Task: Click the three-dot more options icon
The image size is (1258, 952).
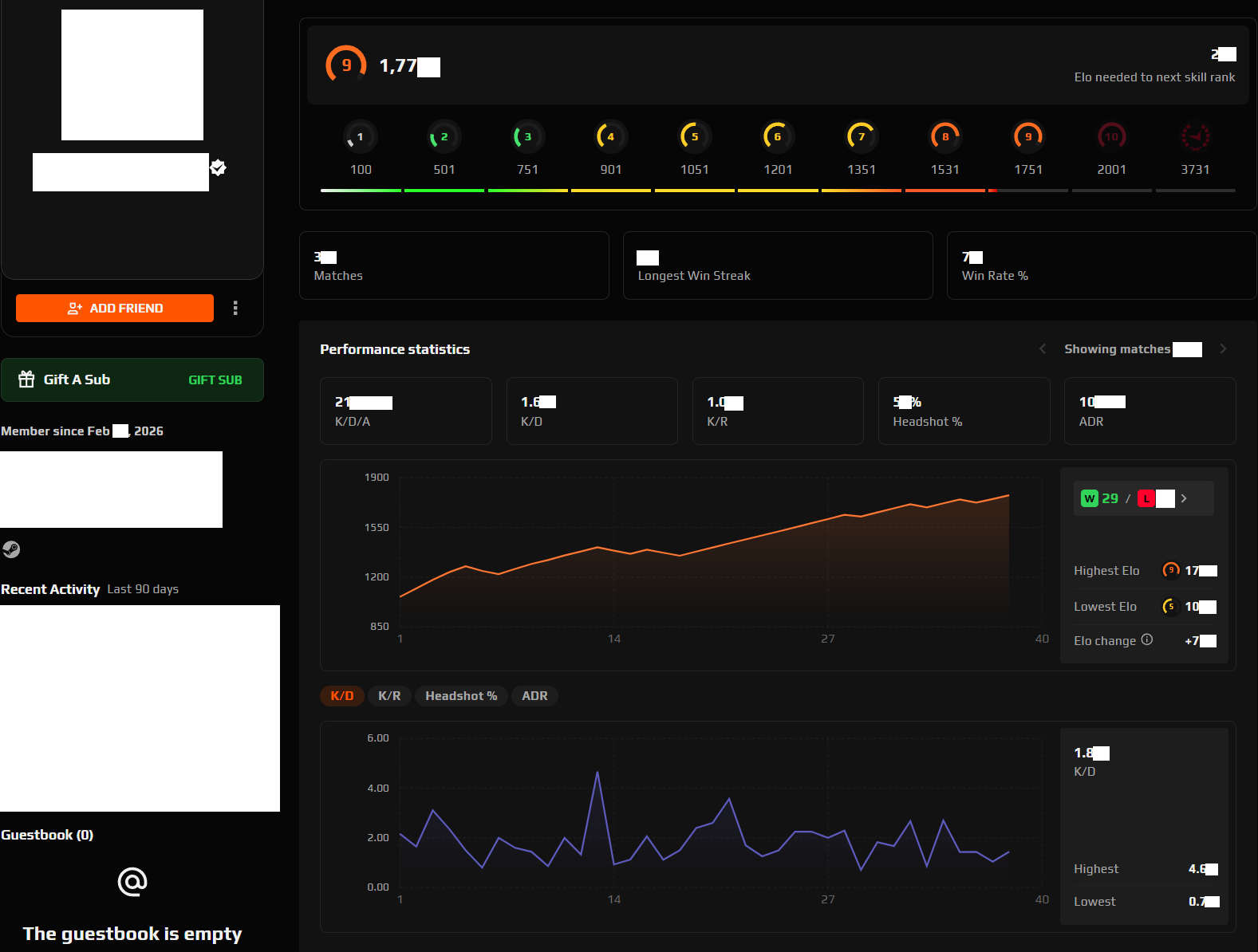Action: pos(235,308)
